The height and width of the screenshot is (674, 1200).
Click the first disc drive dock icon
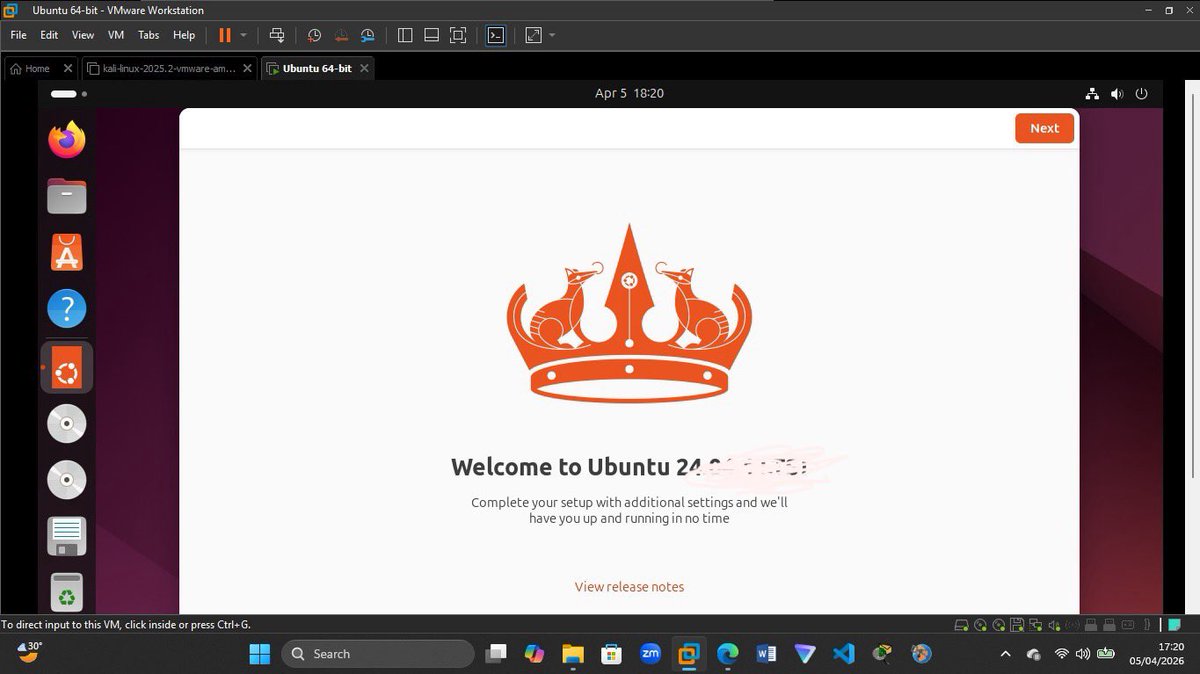pyautogui.click(x=67, y=424)
